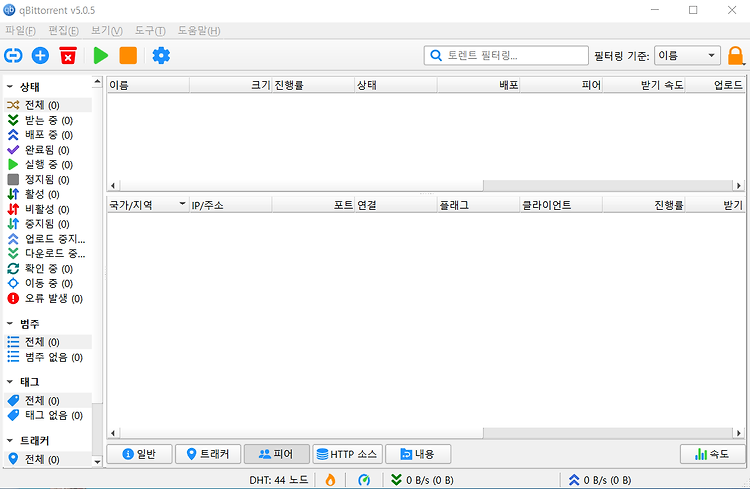
Task: Select the 오류 발생 (0) status filter
Action: point(48,298)
